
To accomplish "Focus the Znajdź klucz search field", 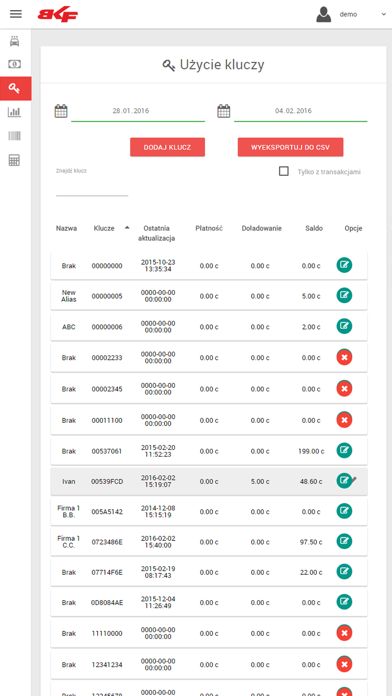I will [x=92, y=187].
